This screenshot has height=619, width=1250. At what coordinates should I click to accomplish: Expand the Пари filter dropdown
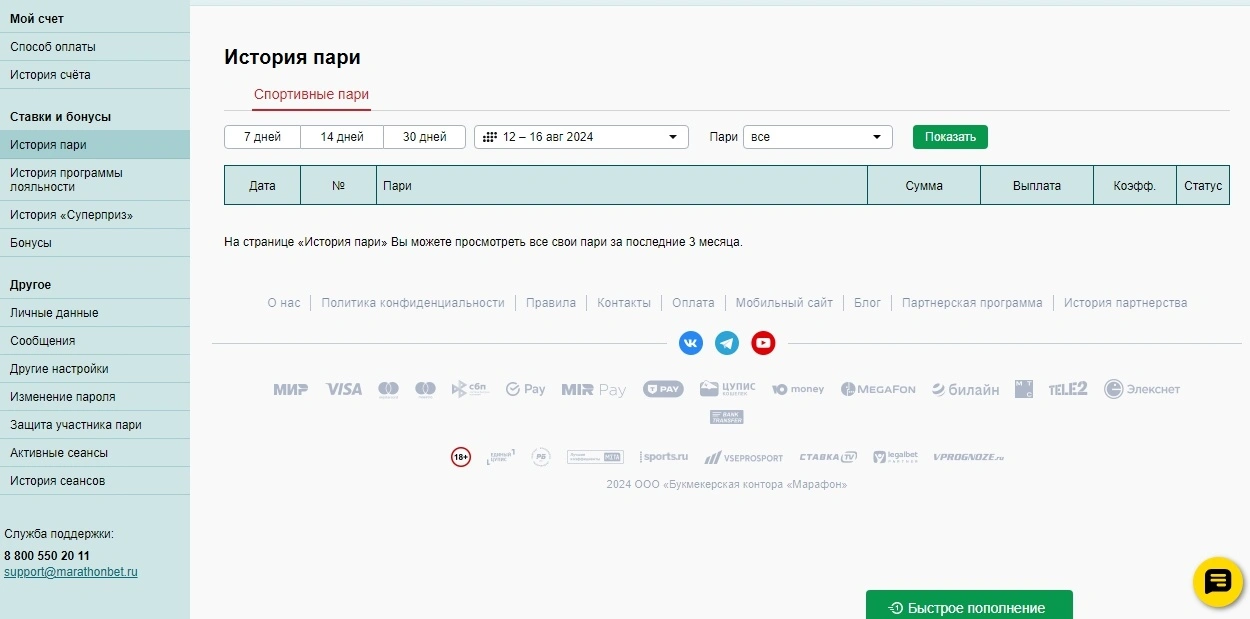tap(817, 136)
